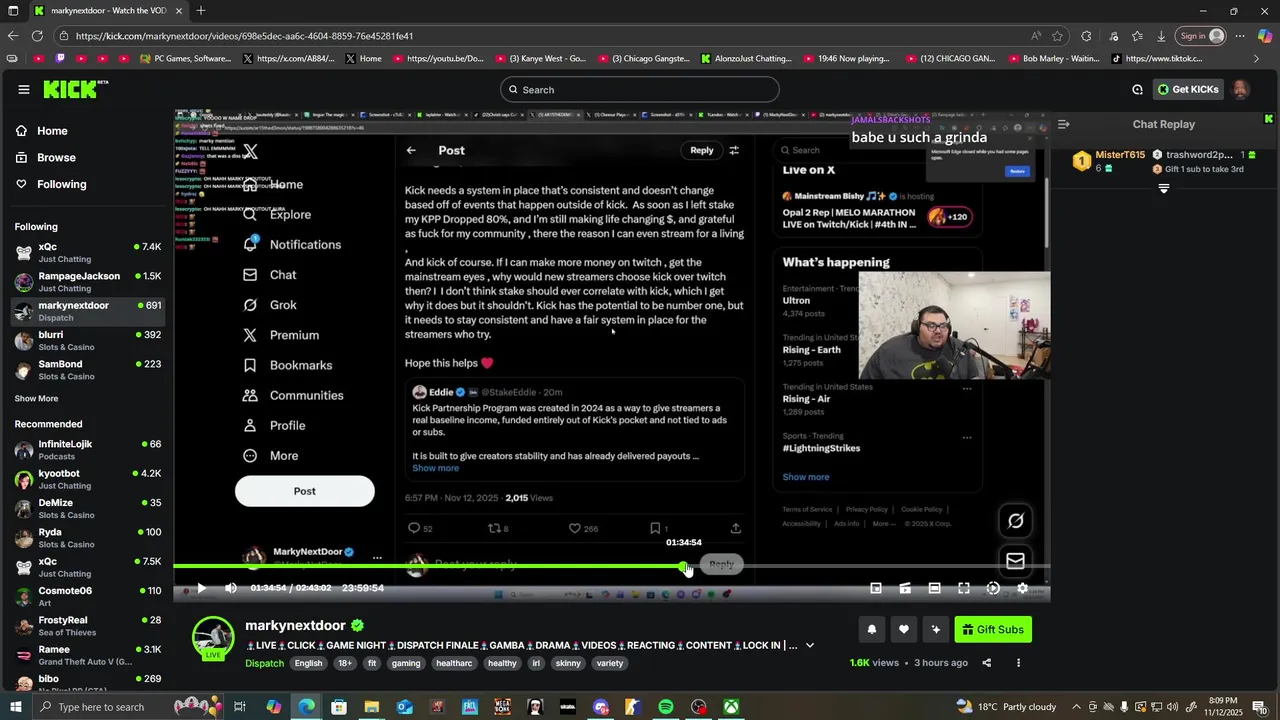Select the variety tag

pos(609,663)
